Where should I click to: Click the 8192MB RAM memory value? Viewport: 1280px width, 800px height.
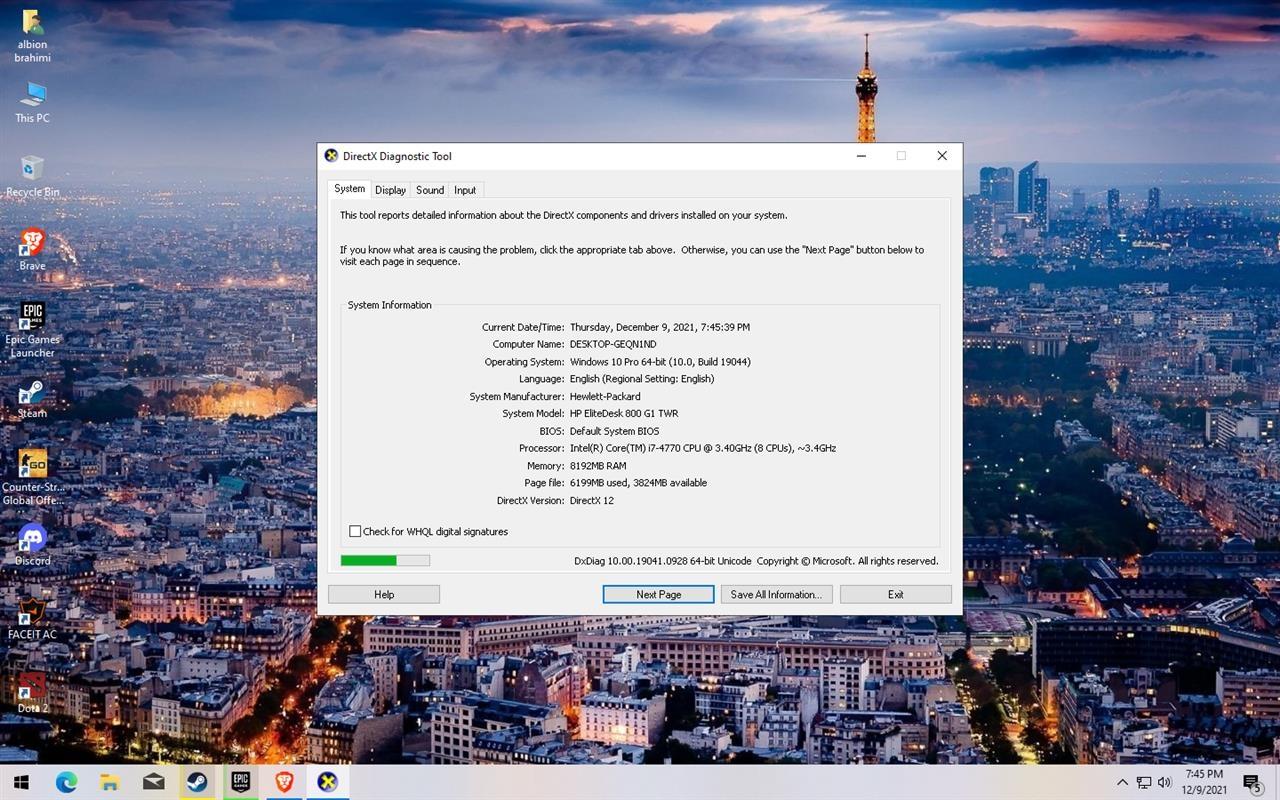pyautogui.click(x=598, y=466)
